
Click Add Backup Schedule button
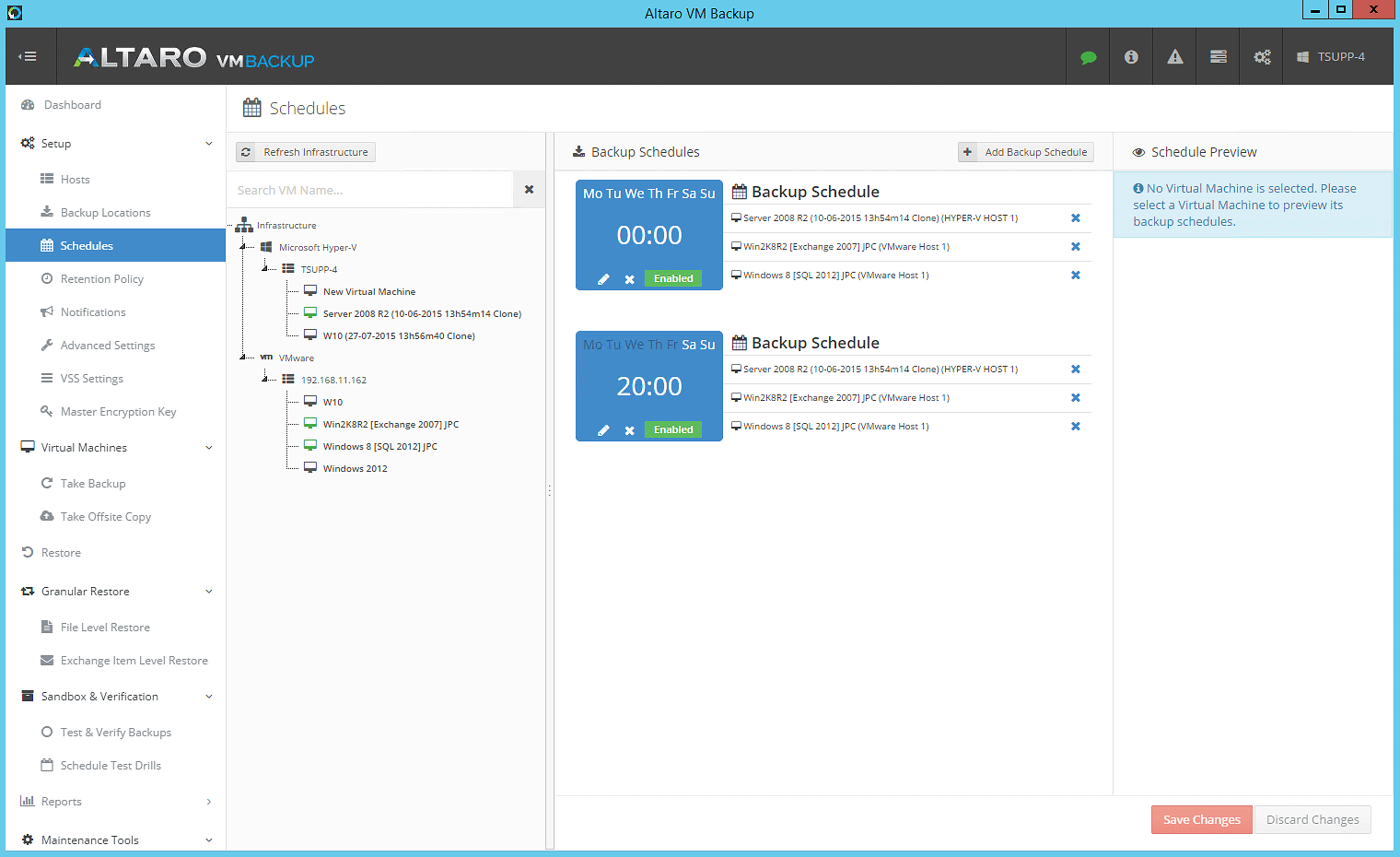[1026, 152]
